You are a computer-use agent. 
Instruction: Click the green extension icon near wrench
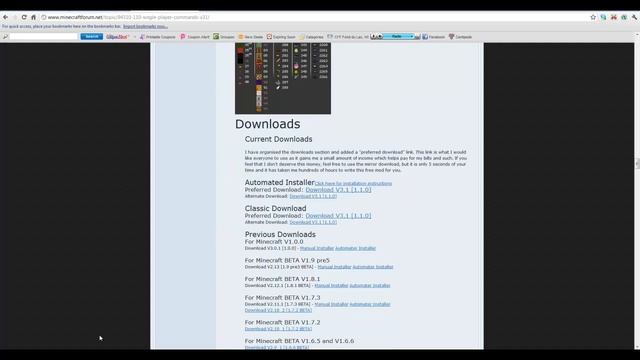[x=624, y=17]
